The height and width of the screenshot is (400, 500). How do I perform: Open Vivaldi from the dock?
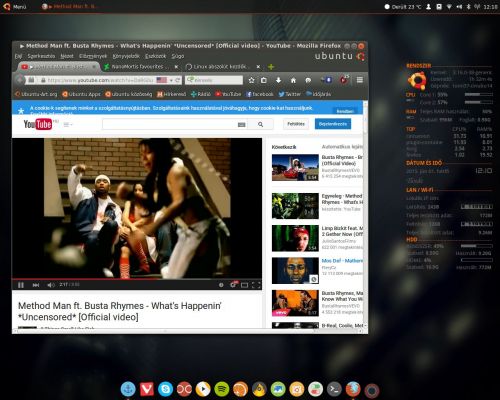(x=147, y=389)
